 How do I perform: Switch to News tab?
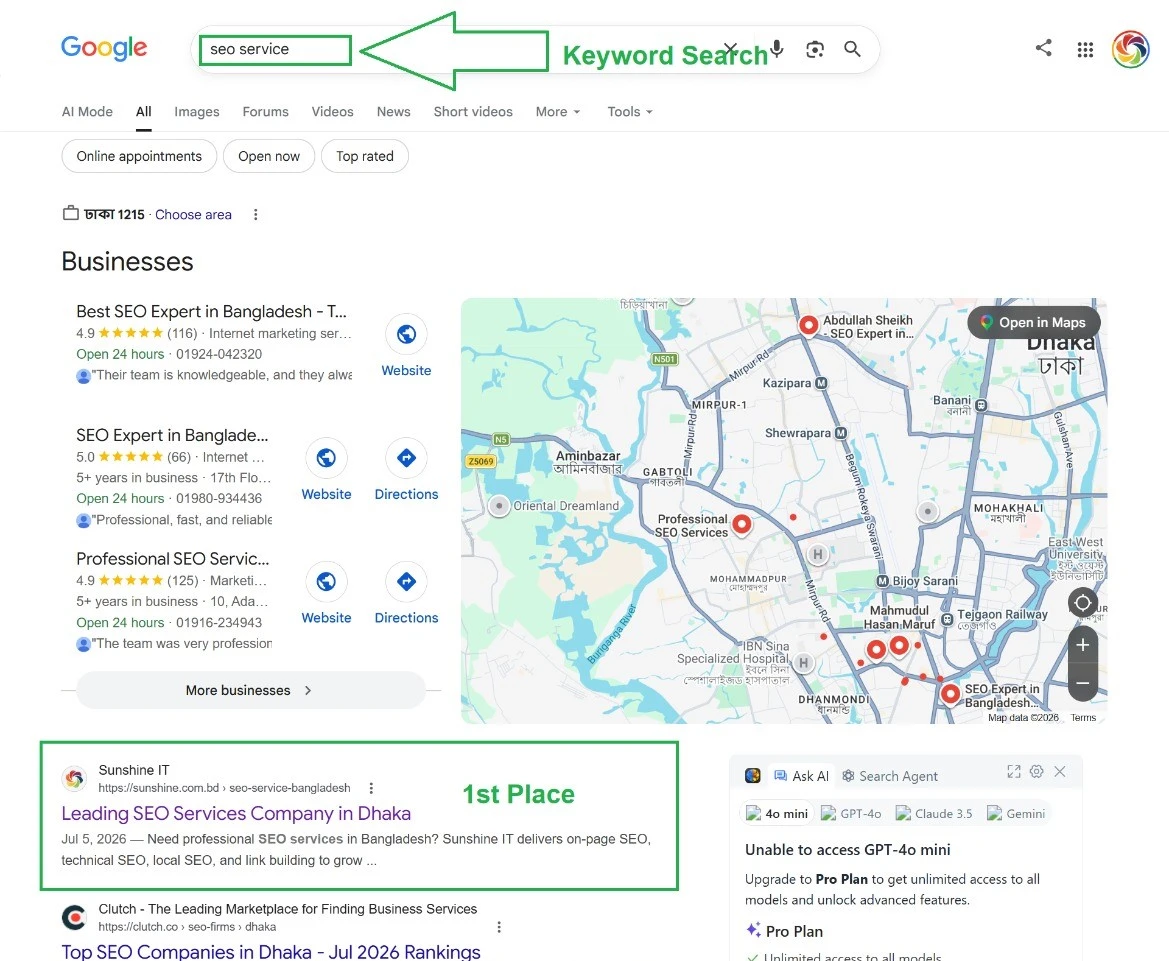click(x=394, y=112)
